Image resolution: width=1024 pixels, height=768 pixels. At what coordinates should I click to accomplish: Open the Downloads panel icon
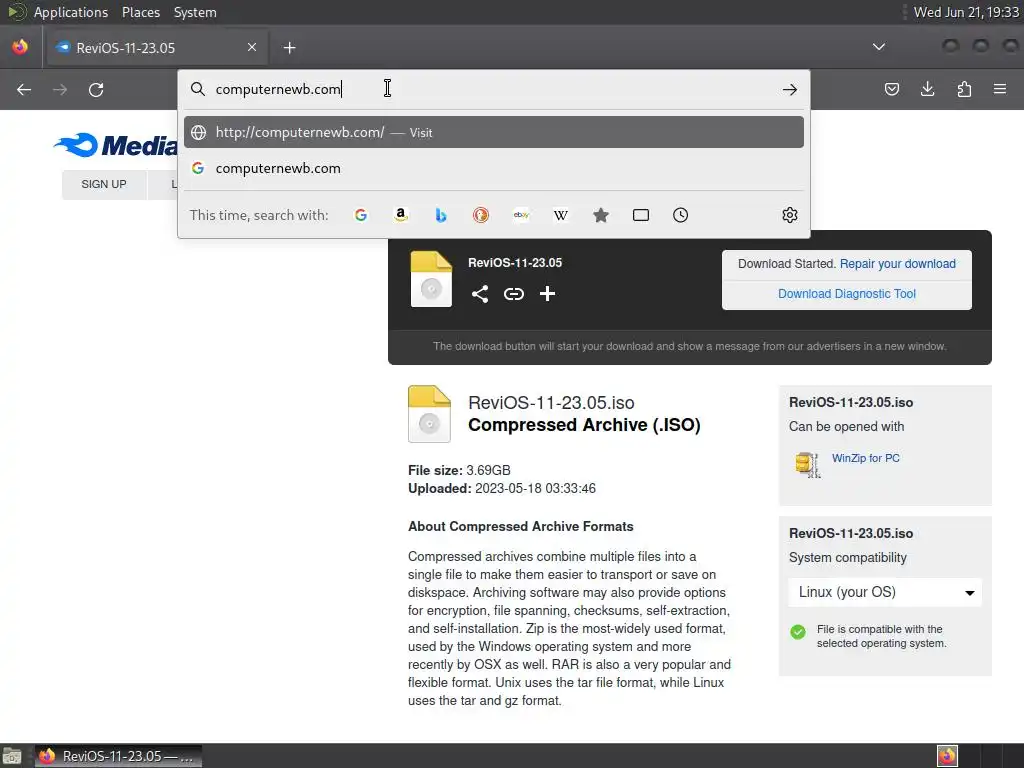tap(927, 89)
